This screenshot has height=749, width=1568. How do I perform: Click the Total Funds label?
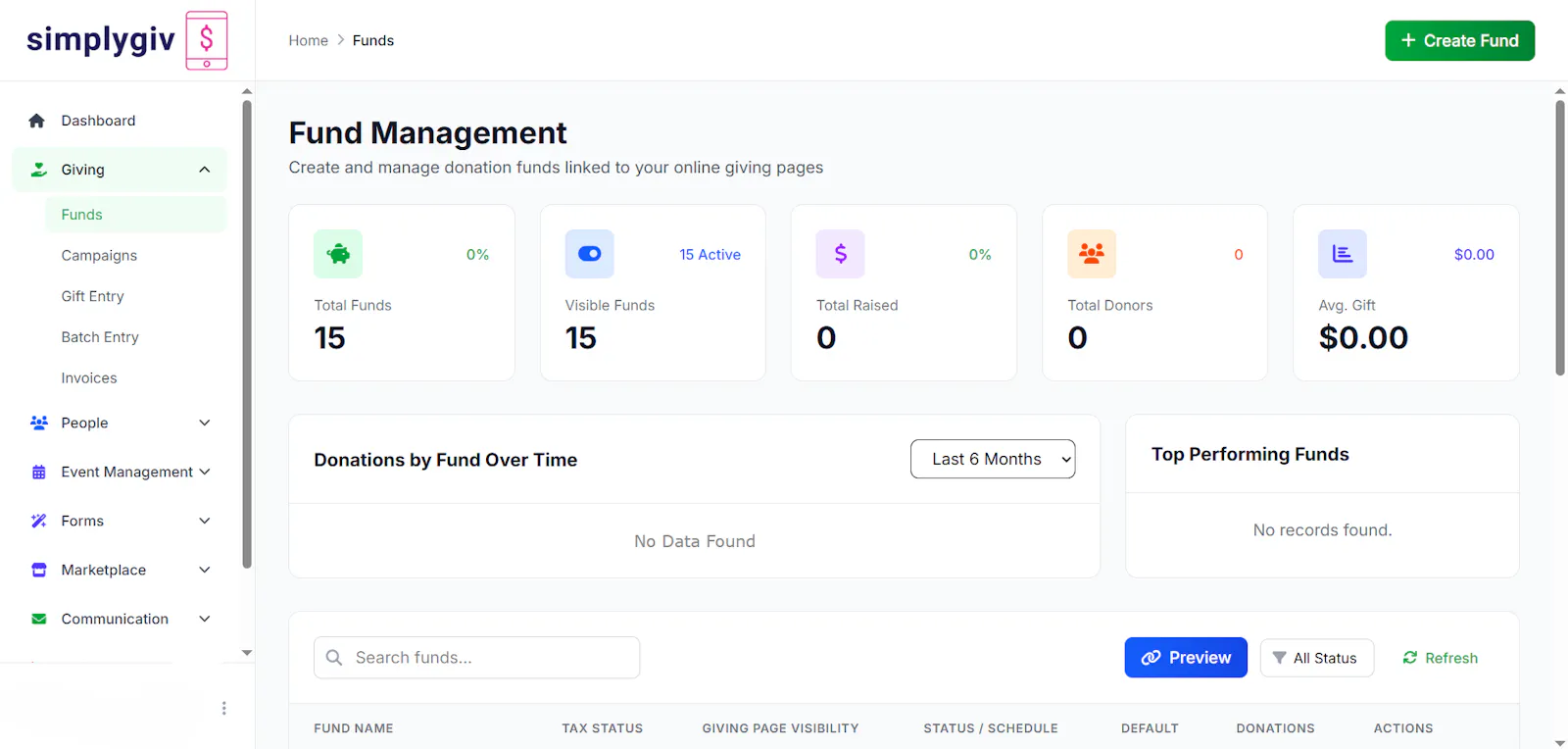353,305
